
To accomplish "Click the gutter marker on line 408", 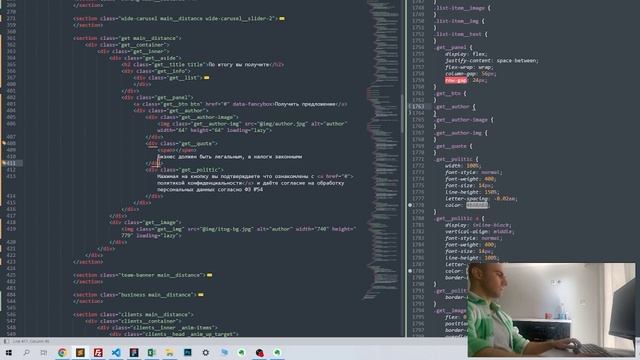I will coord(4,143).
